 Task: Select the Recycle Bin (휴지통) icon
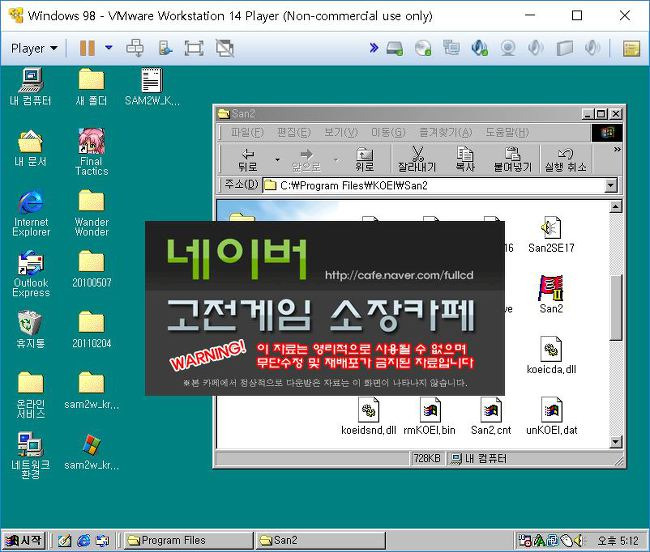pos(30,330)
